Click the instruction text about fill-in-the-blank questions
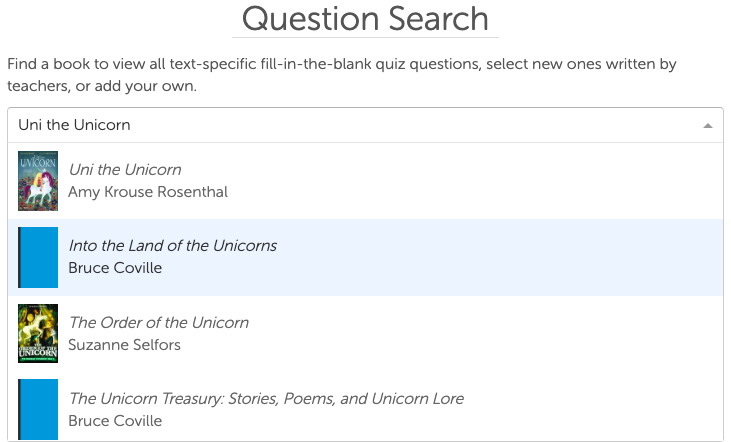 tap(342, 75)
